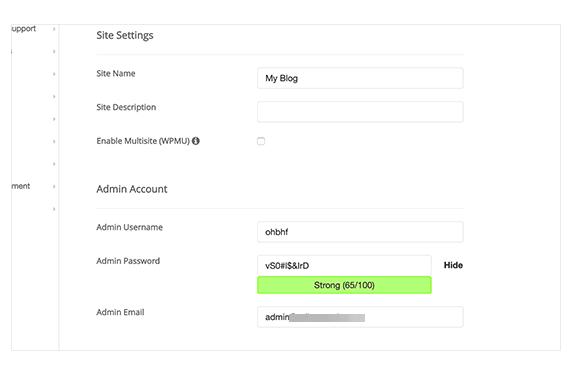Enable the Multisite (WPMU) checkbox

(261, 141)
